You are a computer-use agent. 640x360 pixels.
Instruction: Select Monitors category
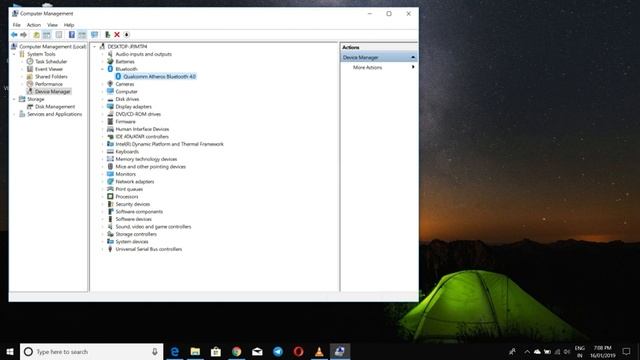125,174
